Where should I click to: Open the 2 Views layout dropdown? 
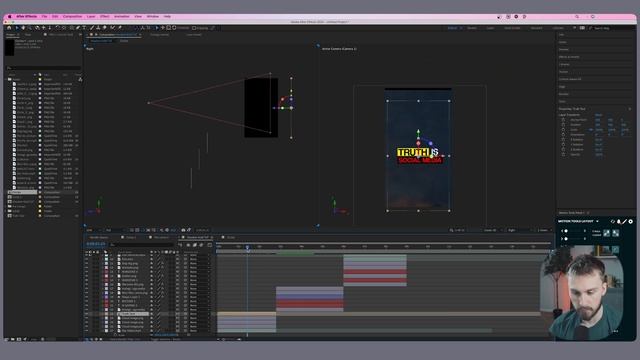544,230
